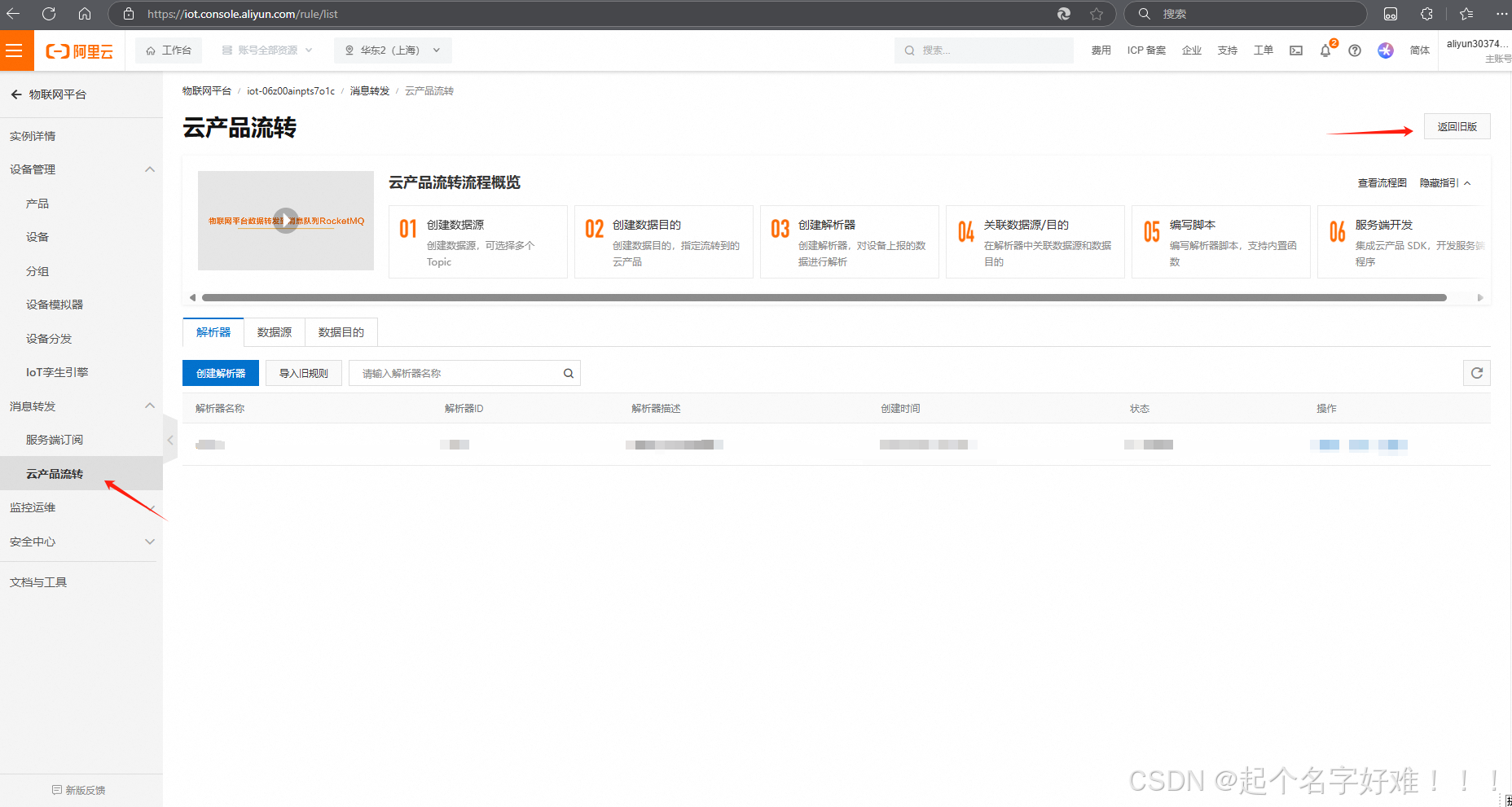1512x807 pixels.
Task: Expand the 安全中心 section
Action: pyautogui.click(x=150, y=542)
